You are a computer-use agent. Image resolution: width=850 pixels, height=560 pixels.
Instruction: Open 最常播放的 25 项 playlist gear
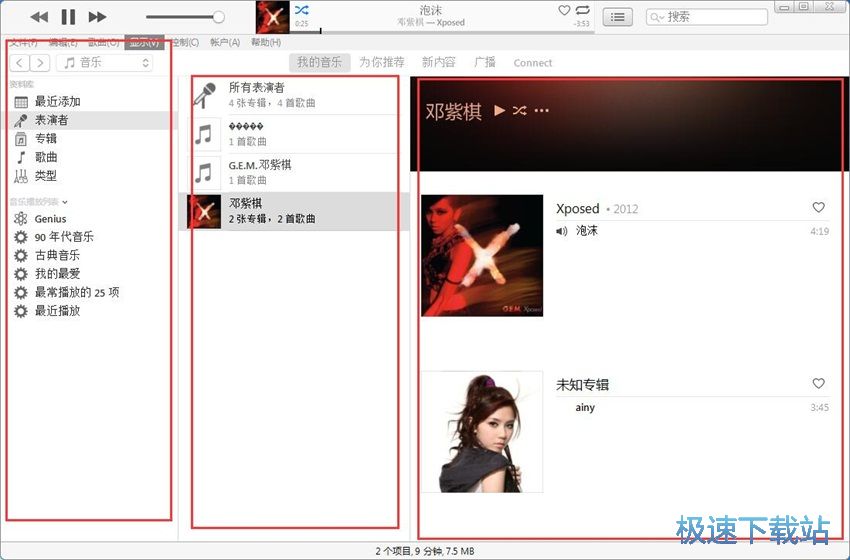click(x=21, y=293)
